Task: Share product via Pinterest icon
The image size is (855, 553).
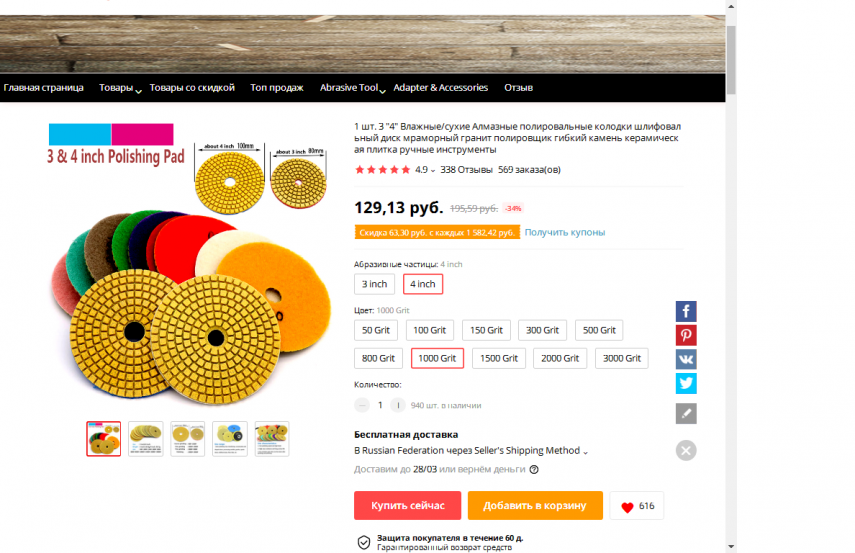Action: (x=686, y=335)
